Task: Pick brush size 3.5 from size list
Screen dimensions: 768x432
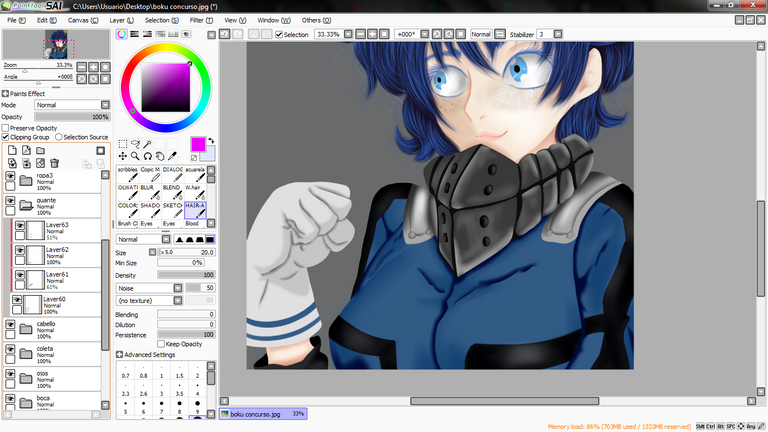Action: (x=179, y=389)
